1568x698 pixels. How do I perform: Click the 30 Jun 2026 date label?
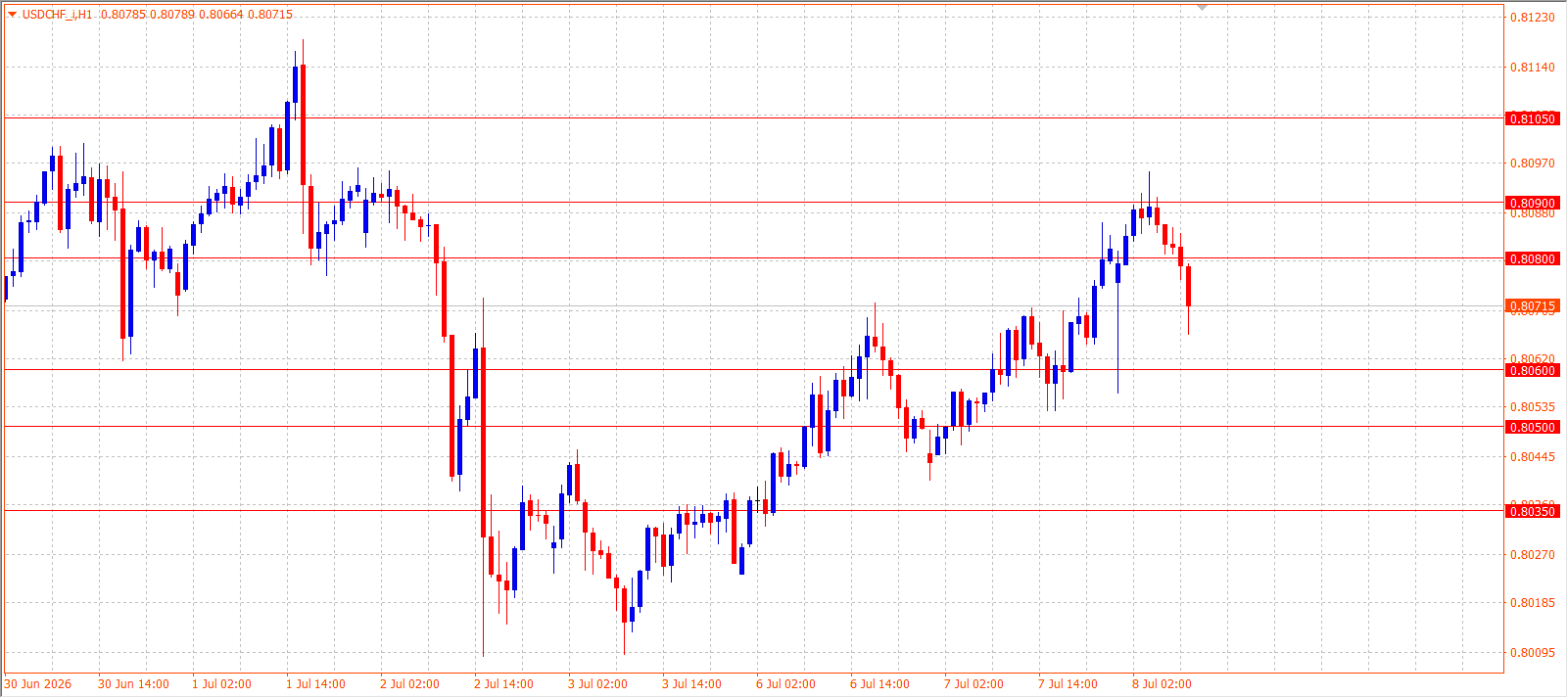click(38, 684)
